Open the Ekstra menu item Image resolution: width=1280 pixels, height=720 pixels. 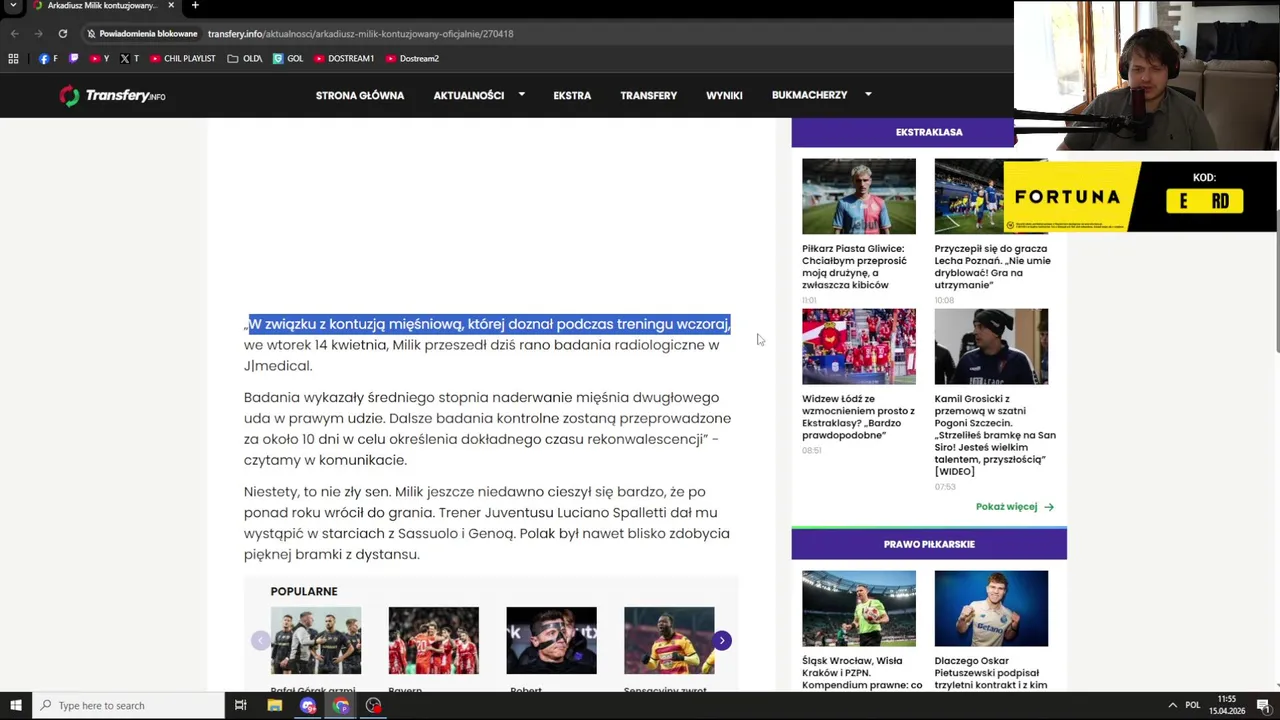tap(572, 95)
